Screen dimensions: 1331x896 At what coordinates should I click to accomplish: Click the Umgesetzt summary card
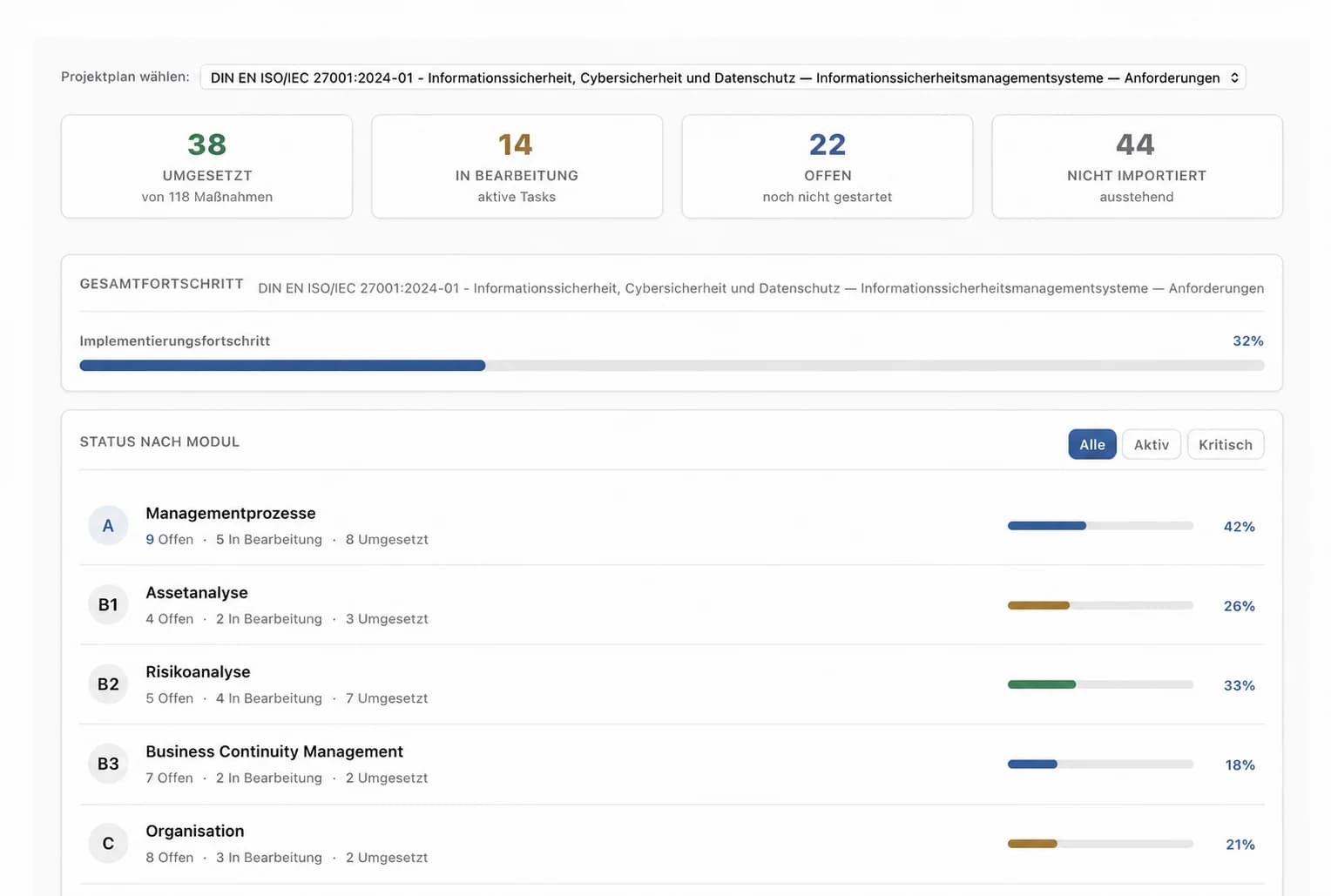(207, 166)
